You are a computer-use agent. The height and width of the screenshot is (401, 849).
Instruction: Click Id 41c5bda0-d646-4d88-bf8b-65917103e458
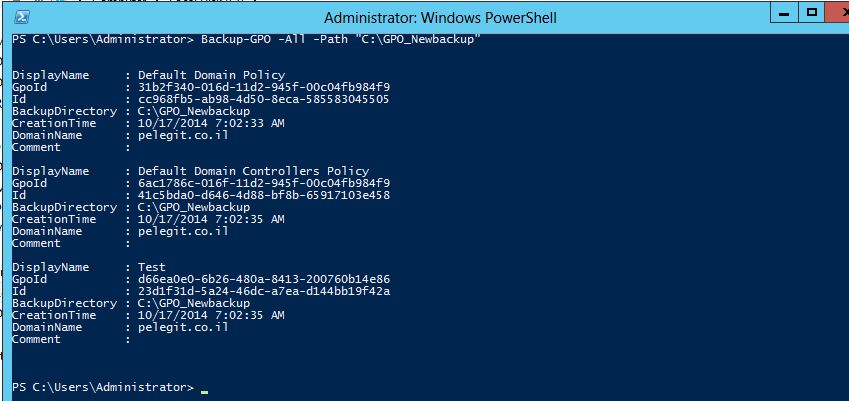[x=264, y=195]
